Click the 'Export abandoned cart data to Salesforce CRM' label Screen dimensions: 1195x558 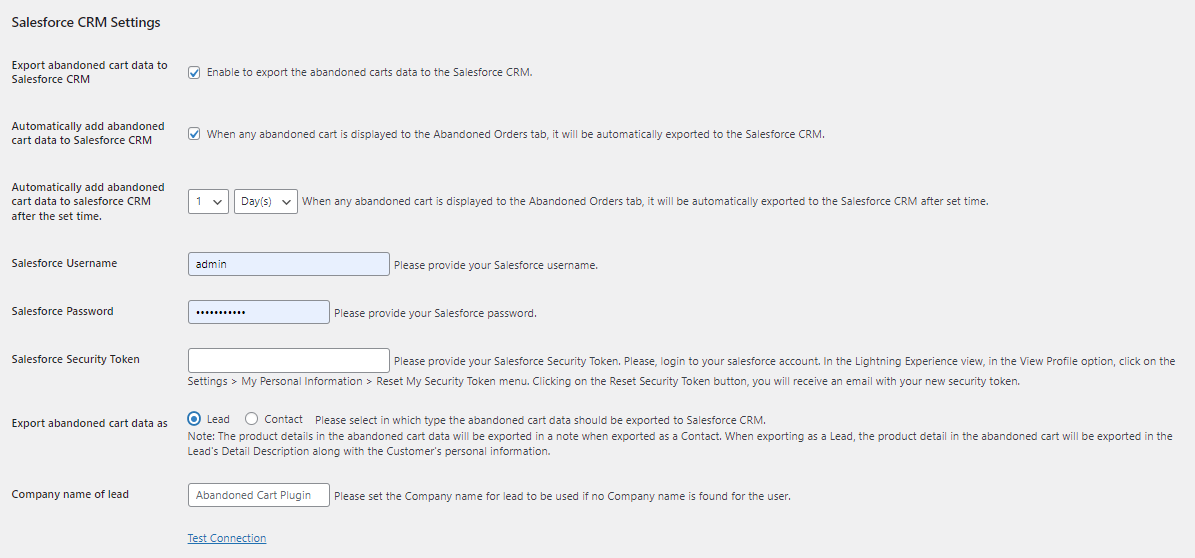click(x=89, y=72)
